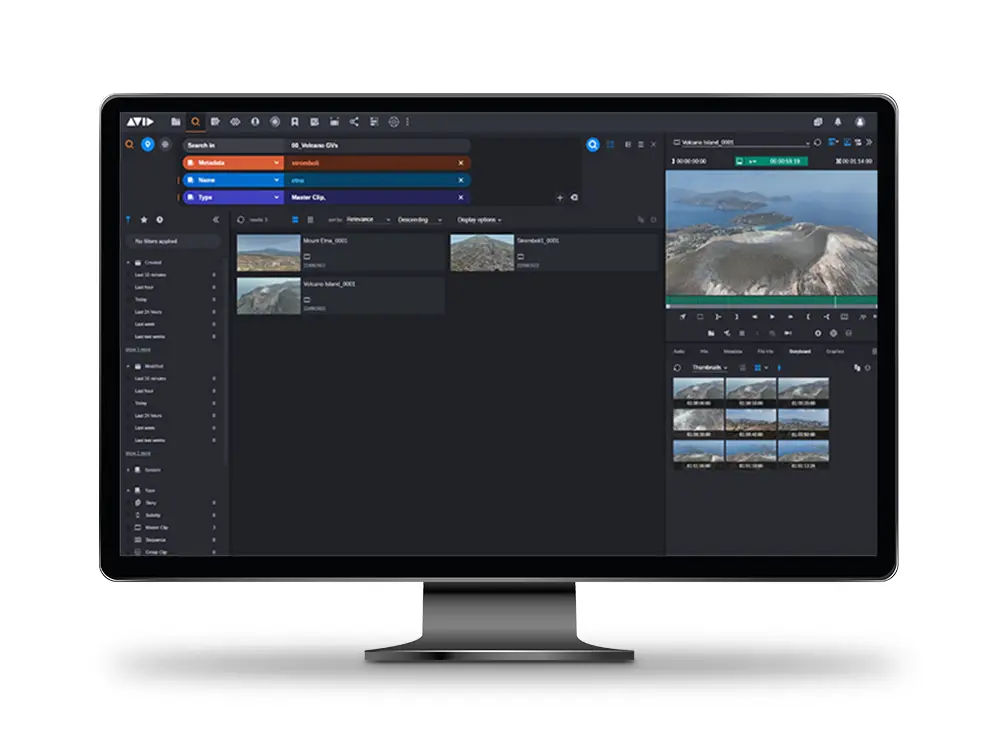Click the share icon in top toolbar

pyautogui.click(x=354, y=121)
